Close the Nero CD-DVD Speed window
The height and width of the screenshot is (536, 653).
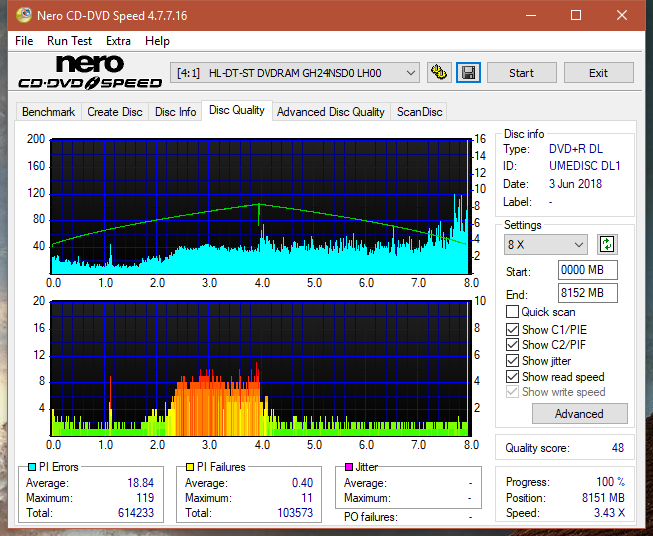coord(622,15)
